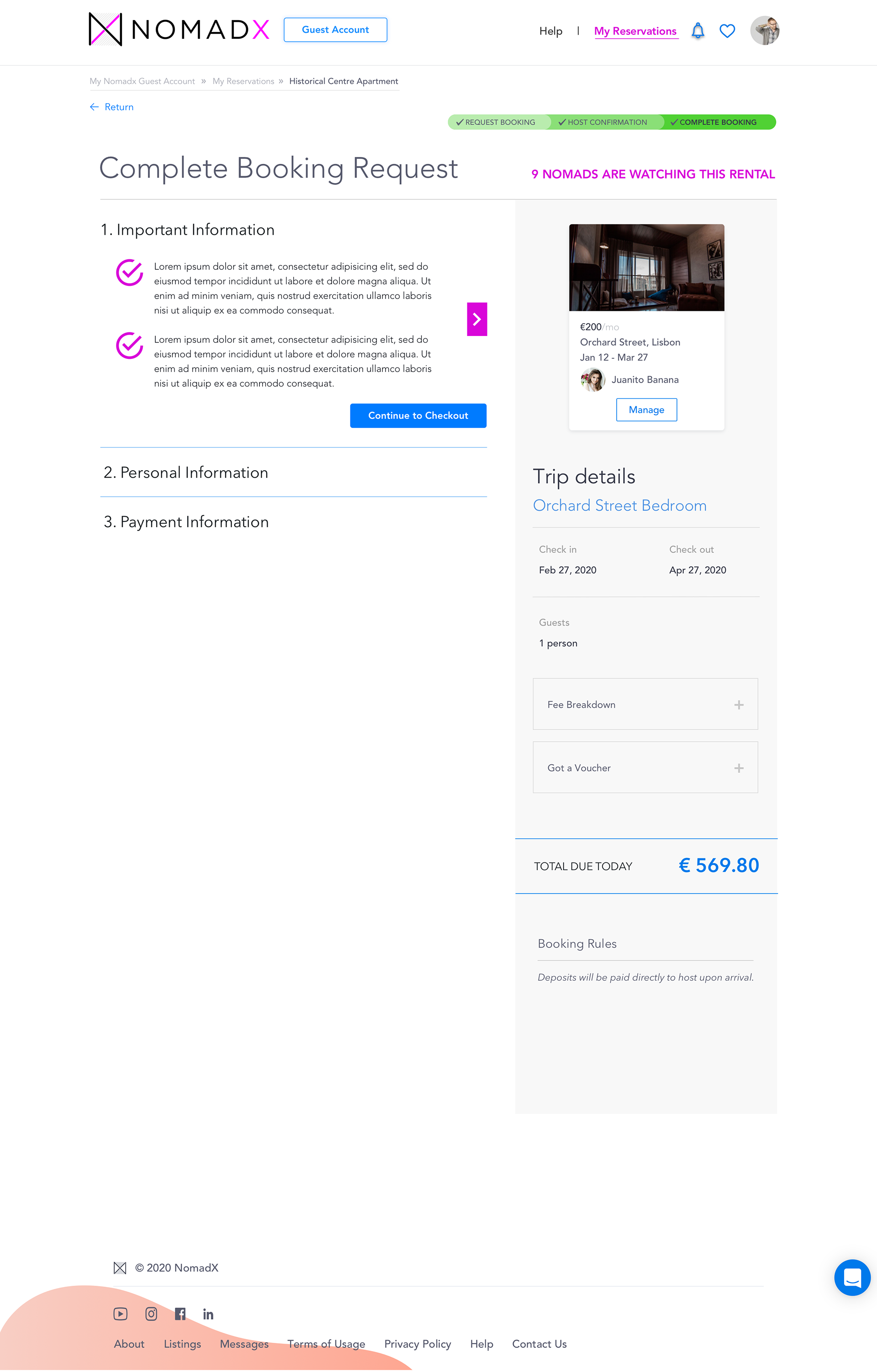Viewport: 877px width, 1372px height.
Task: Toggle the second important information checkmark
Action: 129,345
